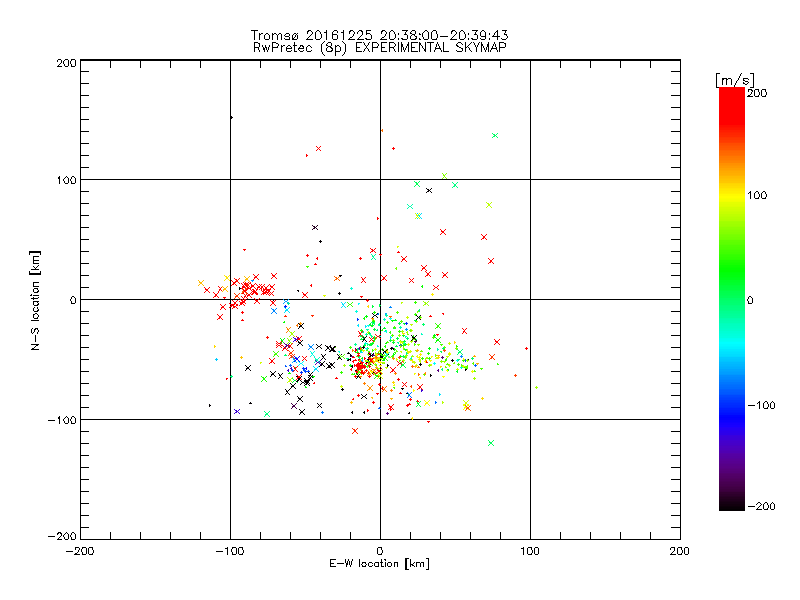Pick the "0" tick label on the E-W axis
The image size is (800, 600).
point(380,551)
